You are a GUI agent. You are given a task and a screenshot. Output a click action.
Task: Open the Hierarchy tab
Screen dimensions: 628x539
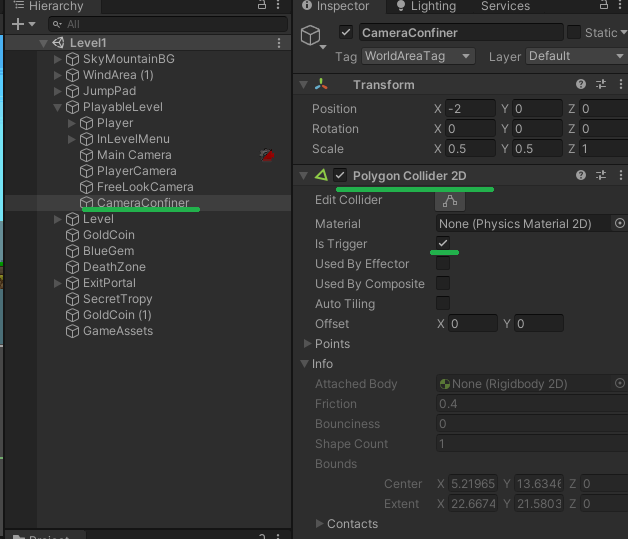pos(49,6)
